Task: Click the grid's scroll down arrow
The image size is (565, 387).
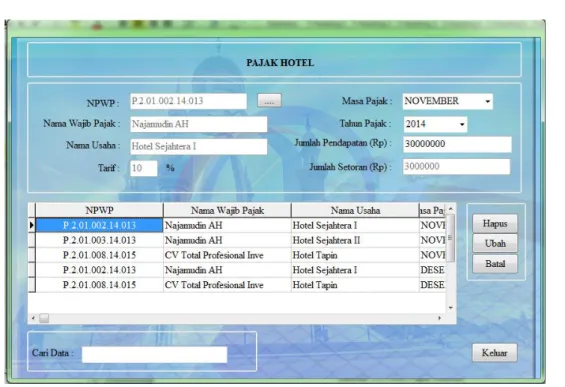Action: (x=450, y=308)
